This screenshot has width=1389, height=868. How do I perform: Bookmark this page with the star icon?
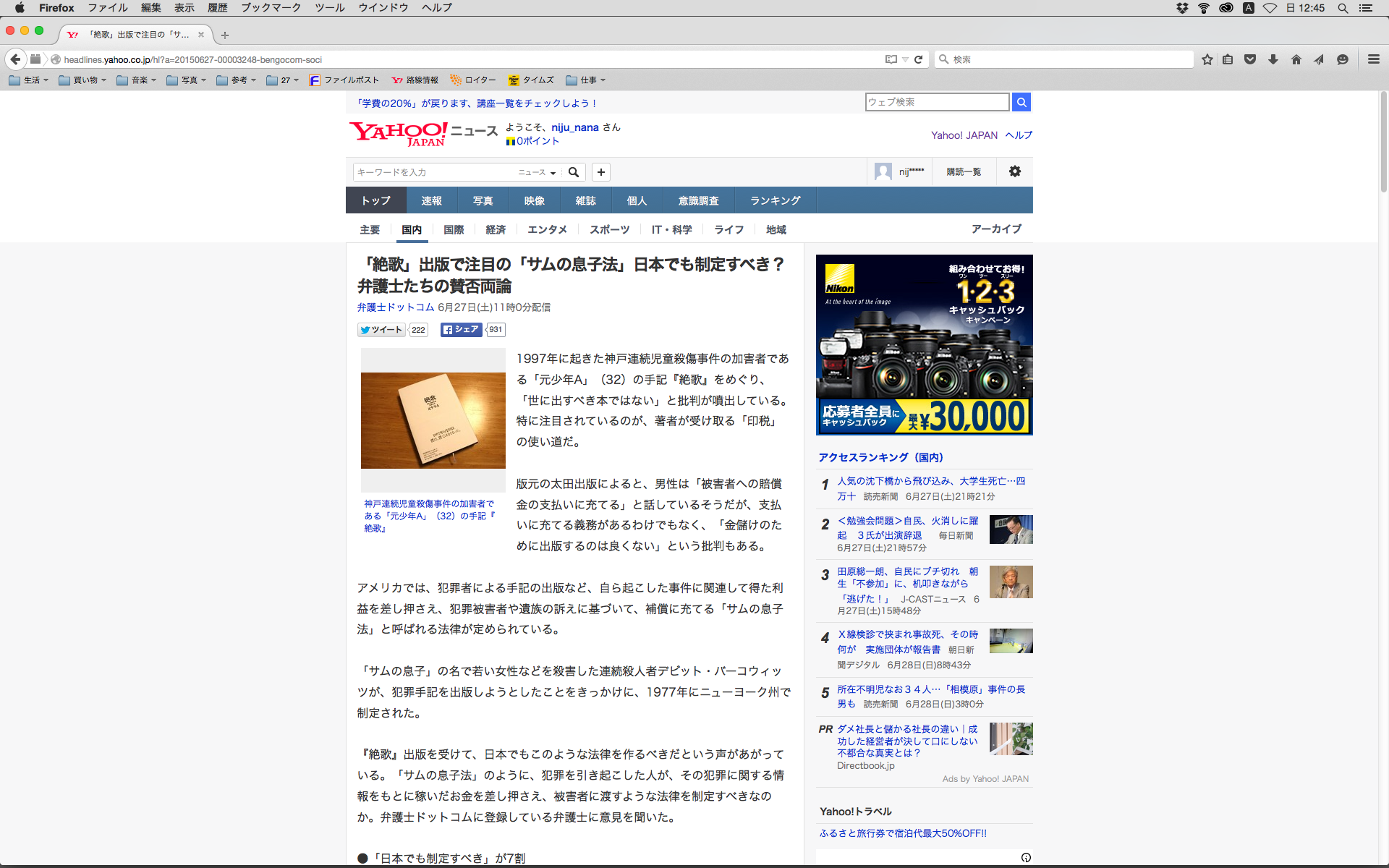pyautogui.click(x=1207, y=59)
